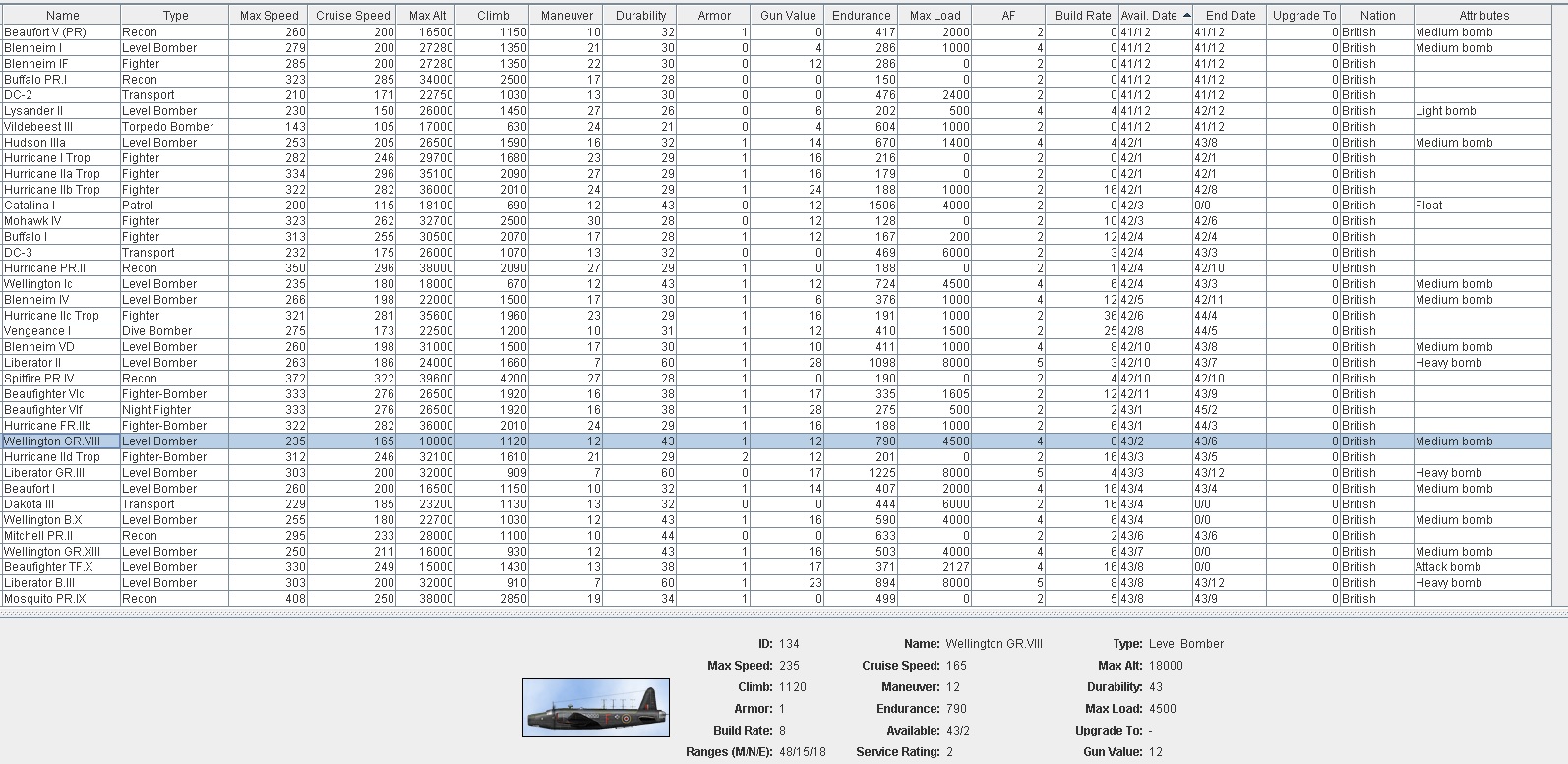The width and height of the screenshot is (1568, 764).
Task: Choose the Mitchell PR.II row
Action: (x=777, y=536)
